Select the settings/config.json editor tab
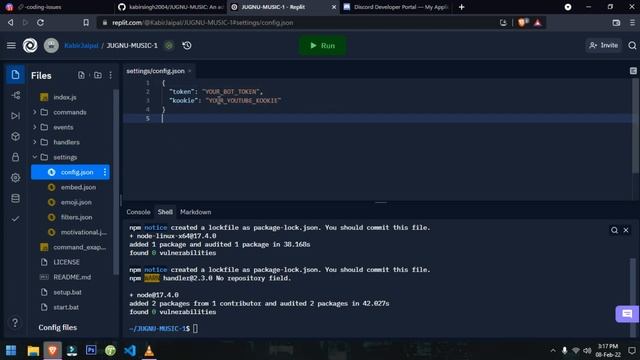 (x=156, y=71)
